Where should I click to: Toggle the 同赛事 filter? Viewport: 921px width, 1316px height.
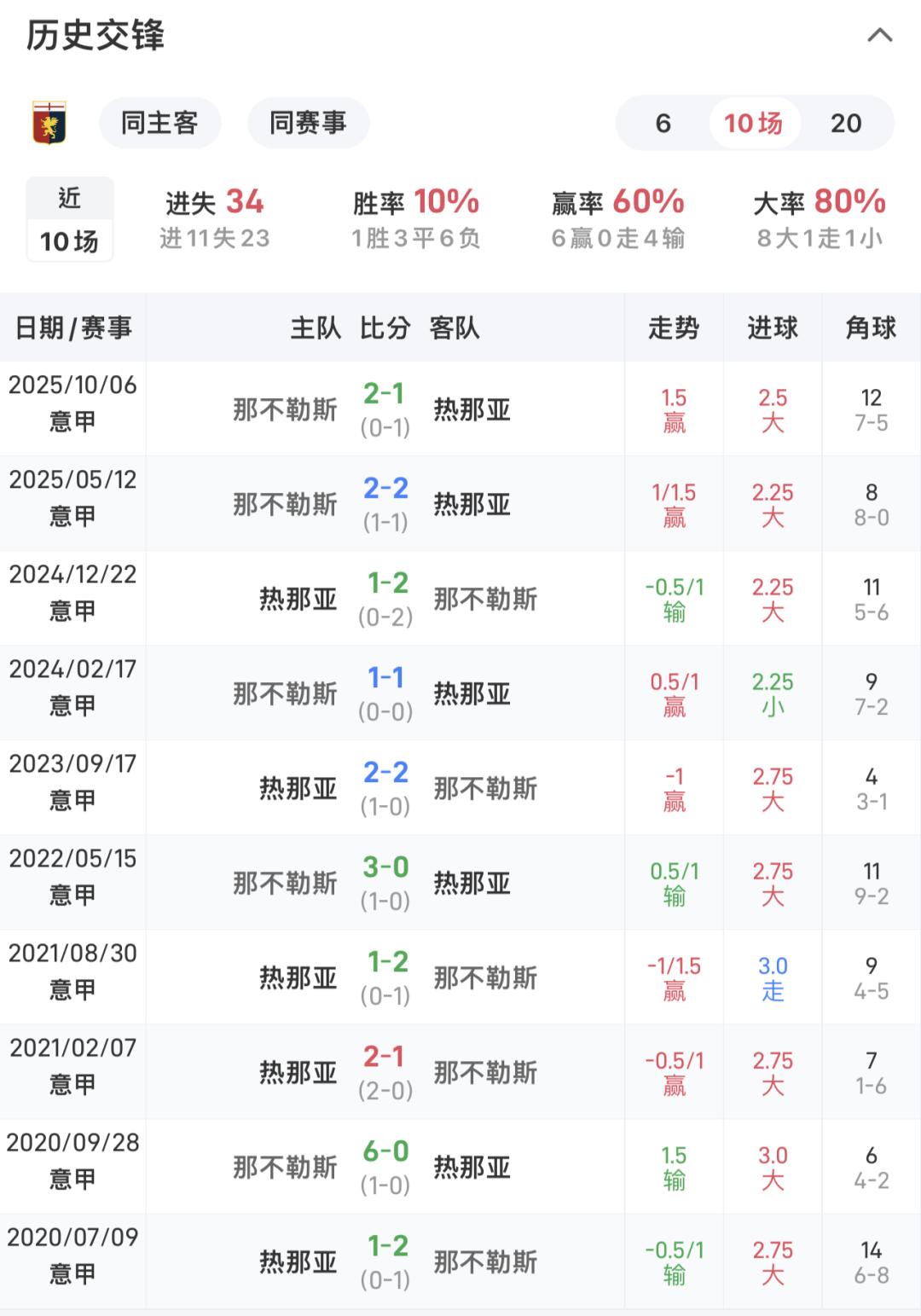coord(308,123)
